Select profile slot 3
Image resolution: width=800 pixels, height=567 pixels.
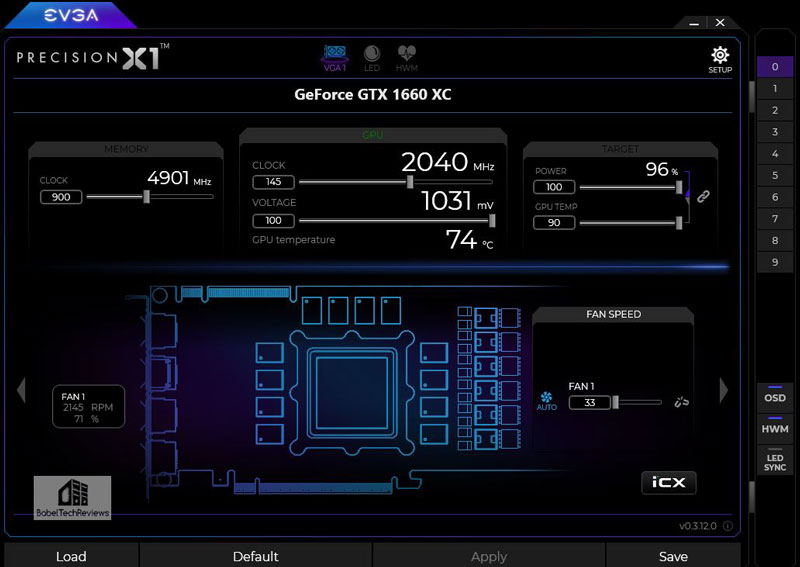pyautogui.click(x=774, y=132)
